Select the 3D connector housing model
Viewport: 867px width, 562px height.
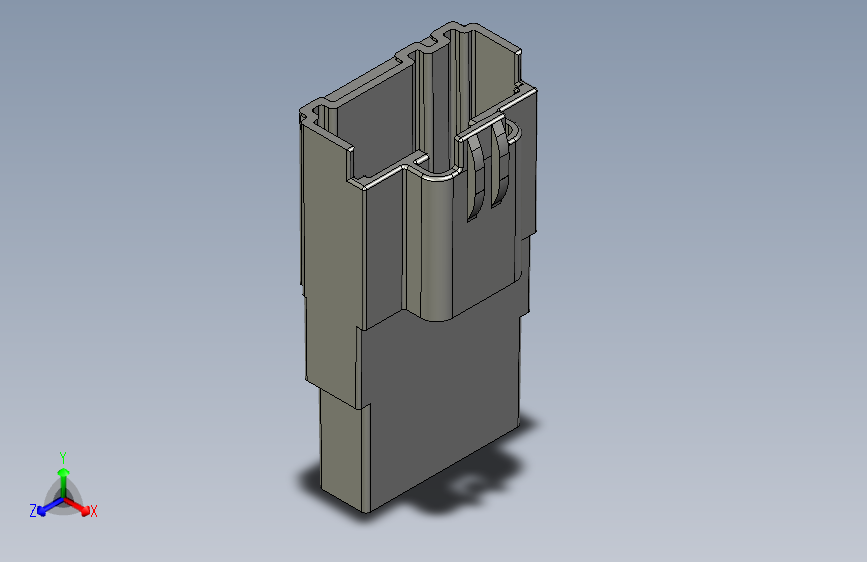click(x=418, y=267)
